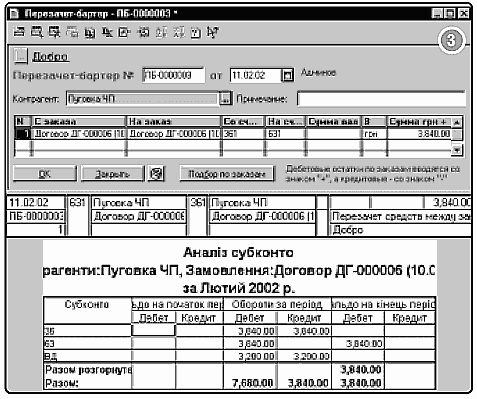
Task: Click the Перезачет-бартер number field
Action: (x=173, y=75)
